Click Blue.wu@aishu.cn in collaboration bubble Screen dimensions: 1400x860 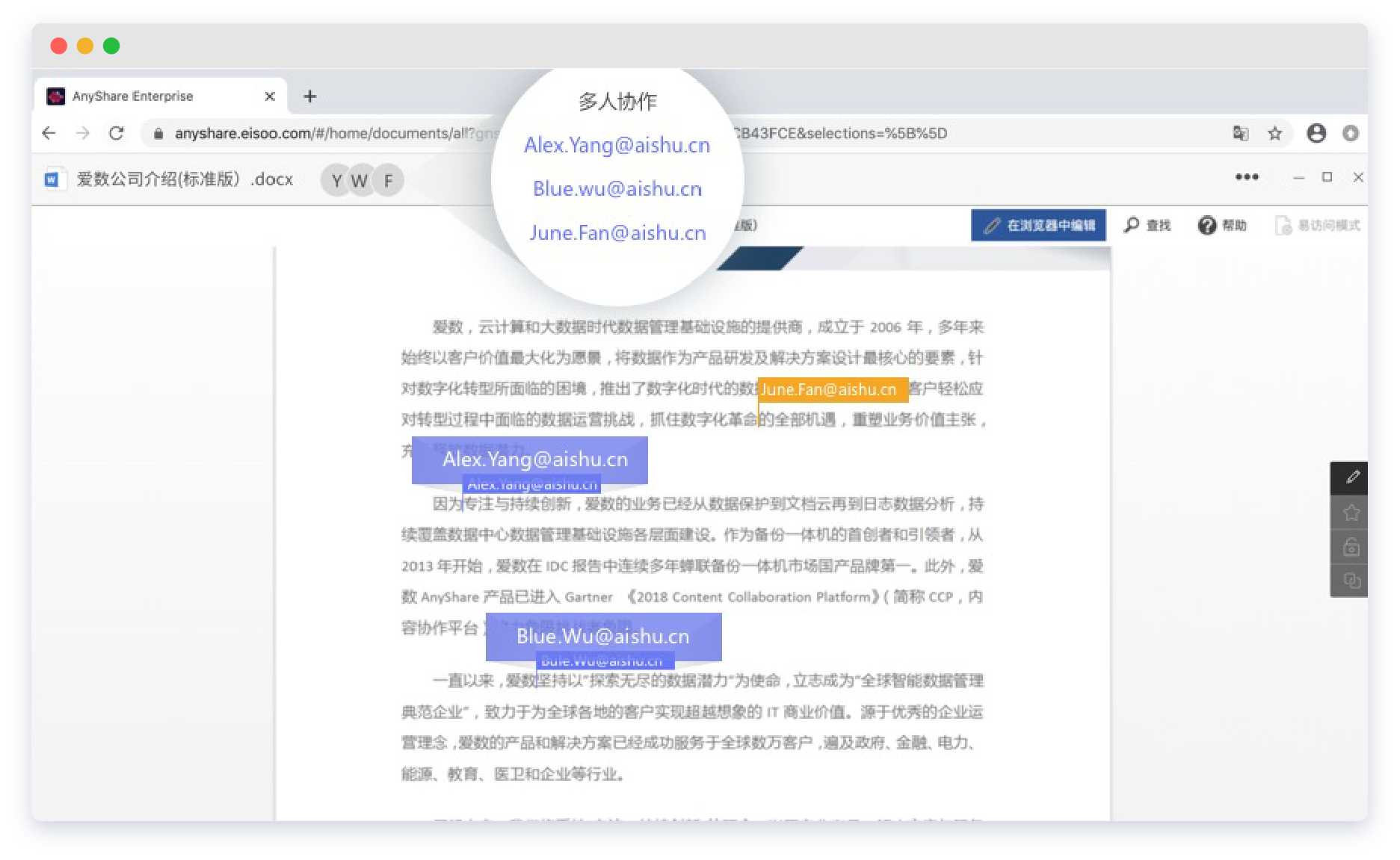click(x=617, y=188)
